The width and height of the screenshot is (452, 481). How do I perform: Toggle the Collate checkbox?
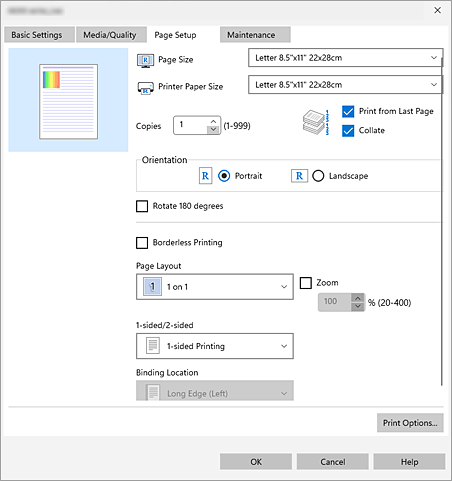click(348, 131)
